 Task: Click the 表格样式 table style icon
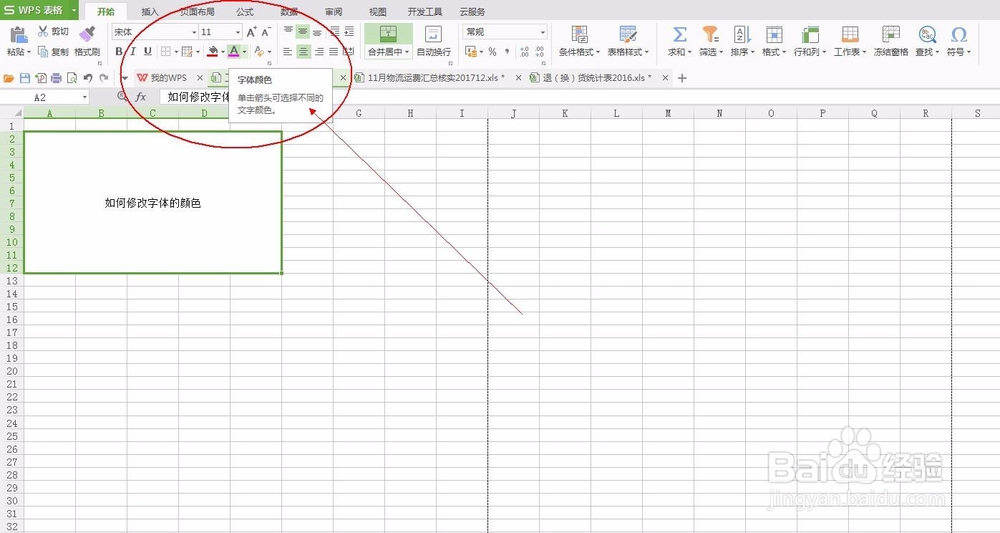point(628,34)
